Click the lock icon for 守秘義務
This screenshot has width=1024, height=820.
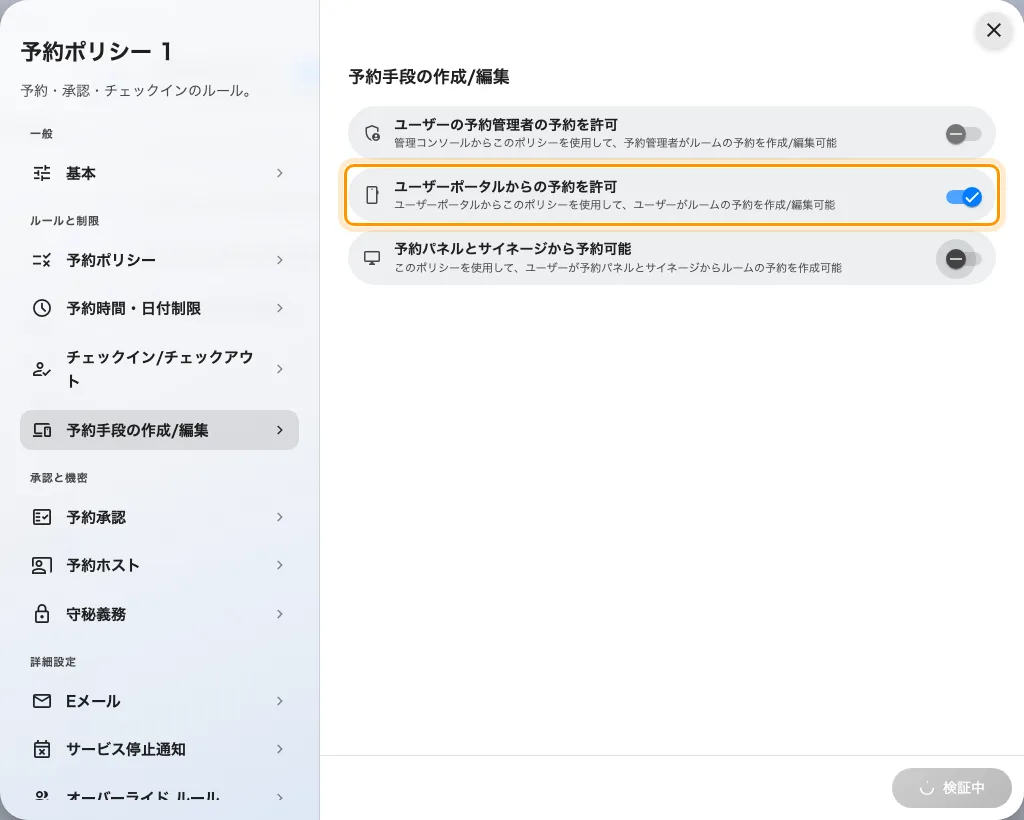(x=42, y=614)
